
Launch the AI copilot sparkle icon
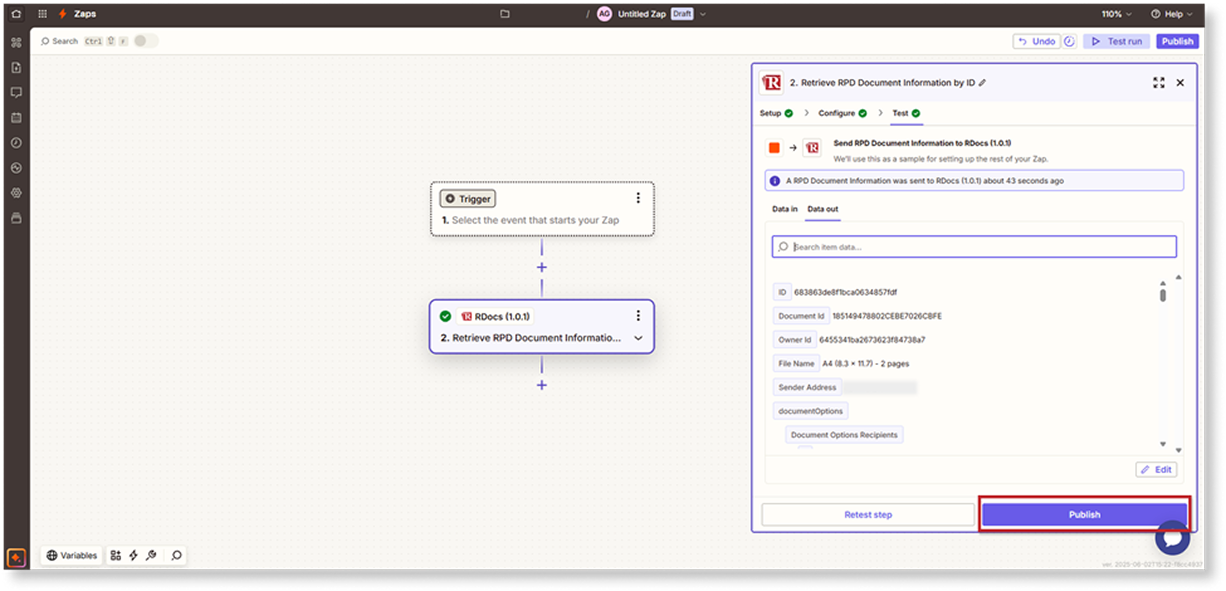pos(16,557)
